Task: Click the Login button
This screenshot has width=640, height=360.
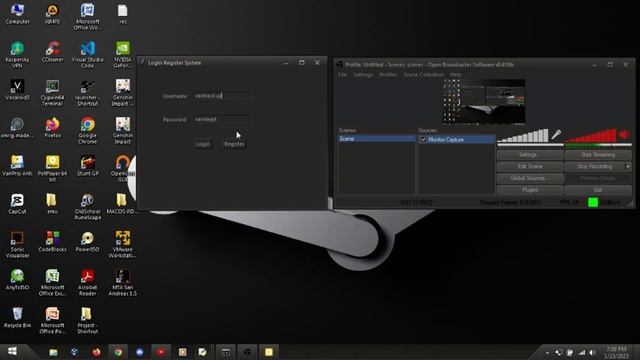Action: 203,144
